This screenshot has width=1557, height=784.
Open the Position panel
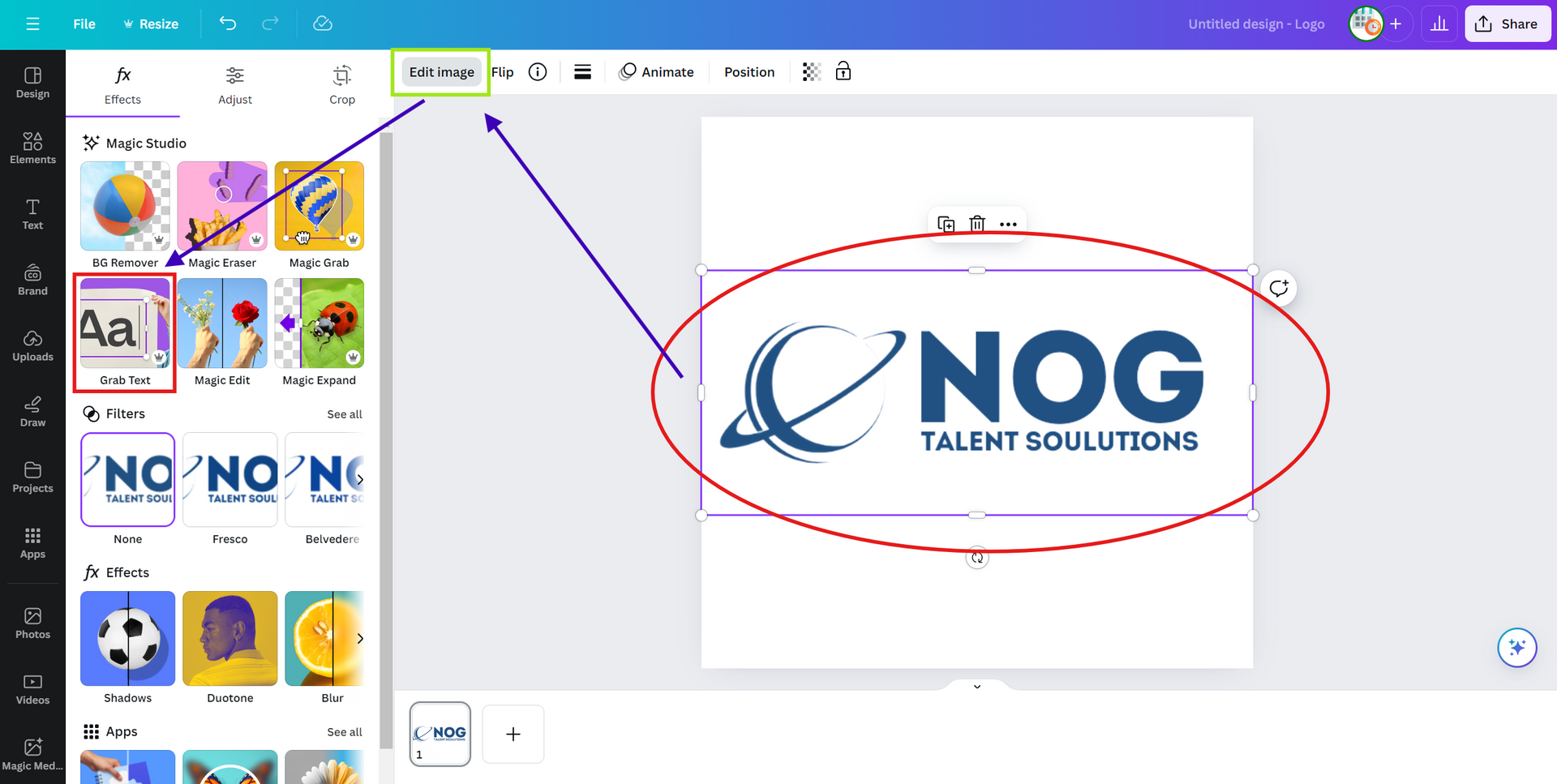(749, 72)
